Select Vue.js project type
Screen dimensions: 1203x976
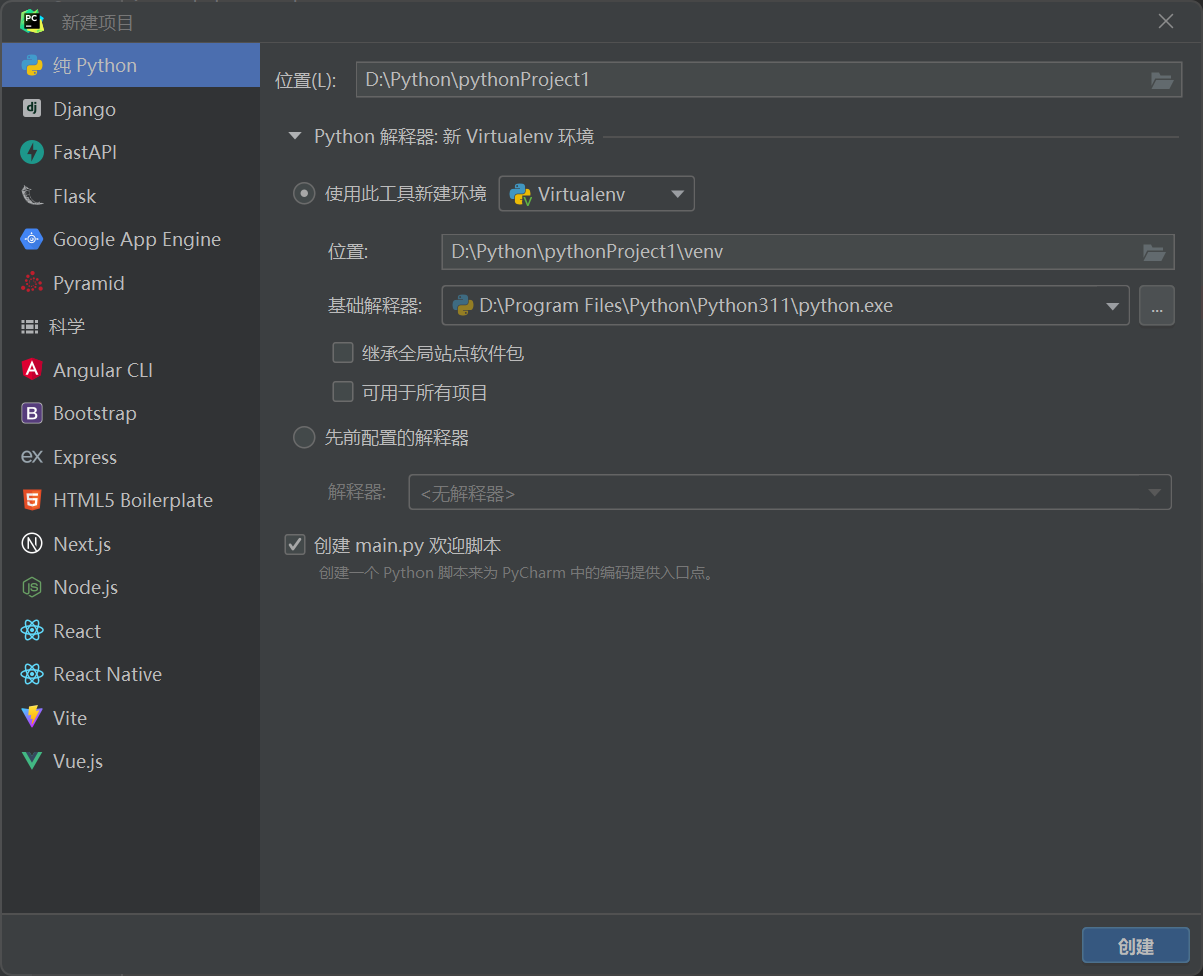pyautogui.click(x=131, y=761)
